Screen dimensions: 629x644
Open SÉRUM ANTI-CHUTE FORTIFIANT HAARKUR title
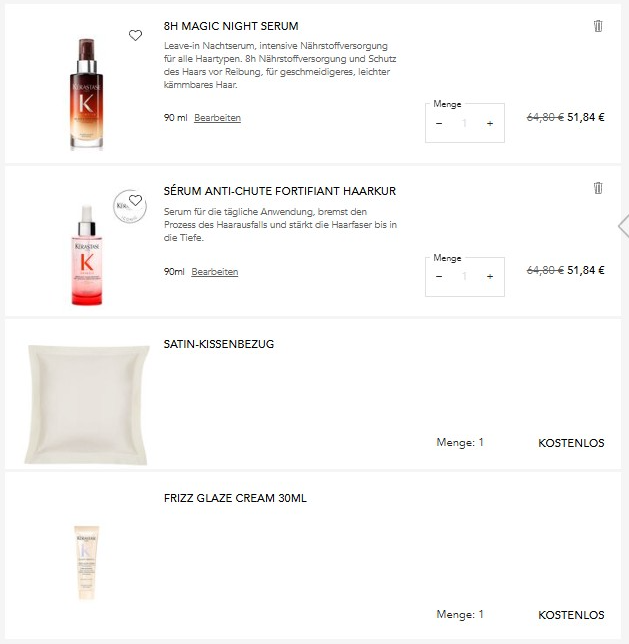[280, 190]
